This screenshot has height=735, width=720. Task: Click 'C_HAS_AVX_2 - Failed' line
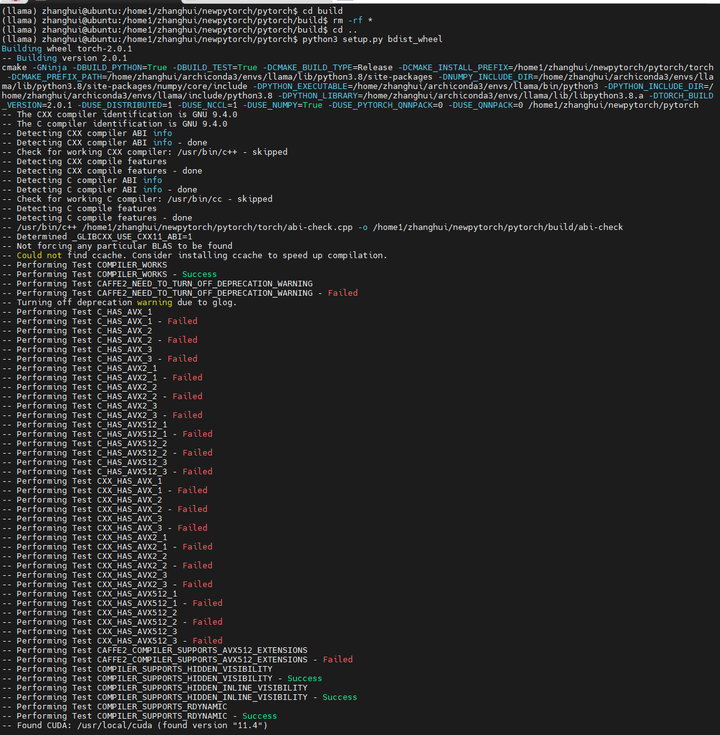pyautogui.click(x=99, y=340)
